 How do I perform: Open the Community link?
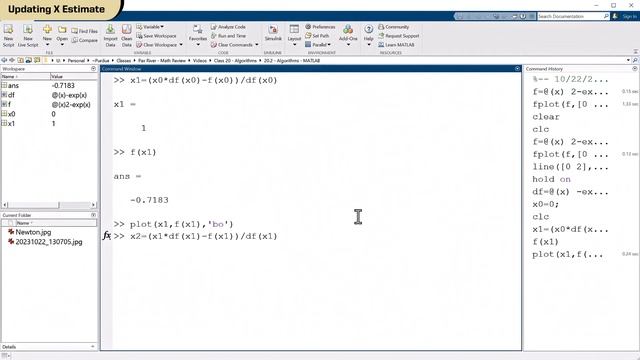tap(393, 27)
